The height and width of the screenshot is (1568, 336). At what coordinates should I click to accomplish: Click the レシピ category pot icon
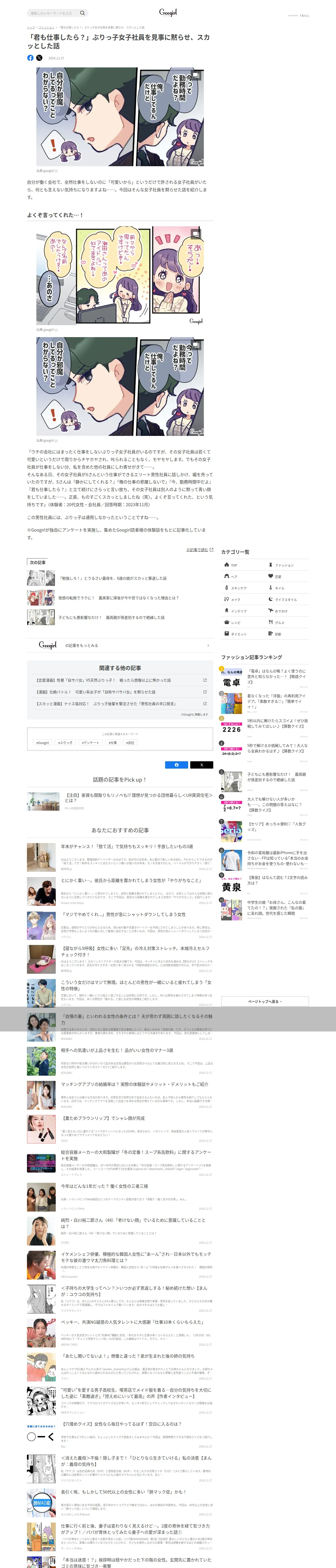coord(226,622)
